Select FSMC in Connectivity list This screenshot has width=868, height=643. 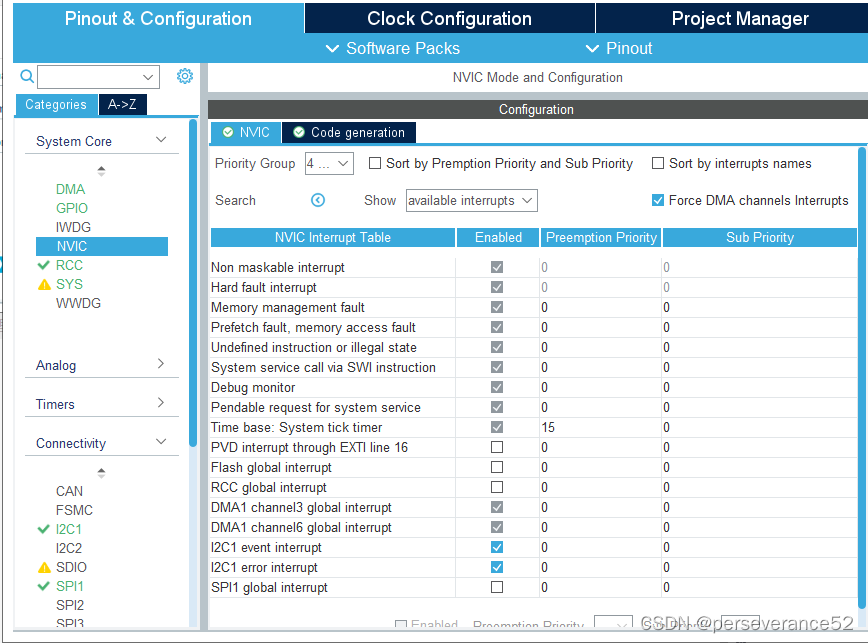pos(74,510)
